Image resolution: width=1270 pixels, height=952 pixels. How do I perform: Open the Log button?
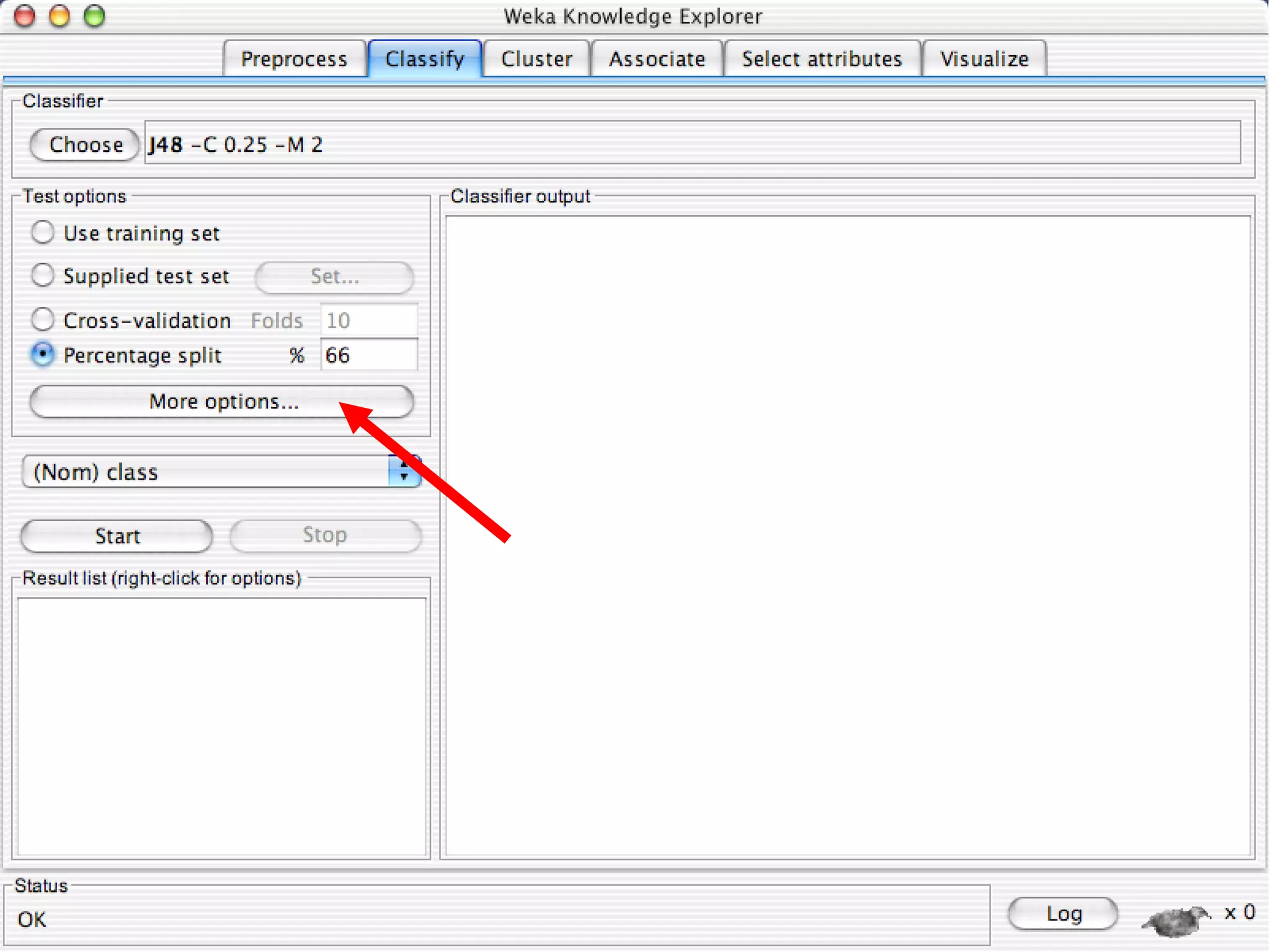click(1063, 914)
